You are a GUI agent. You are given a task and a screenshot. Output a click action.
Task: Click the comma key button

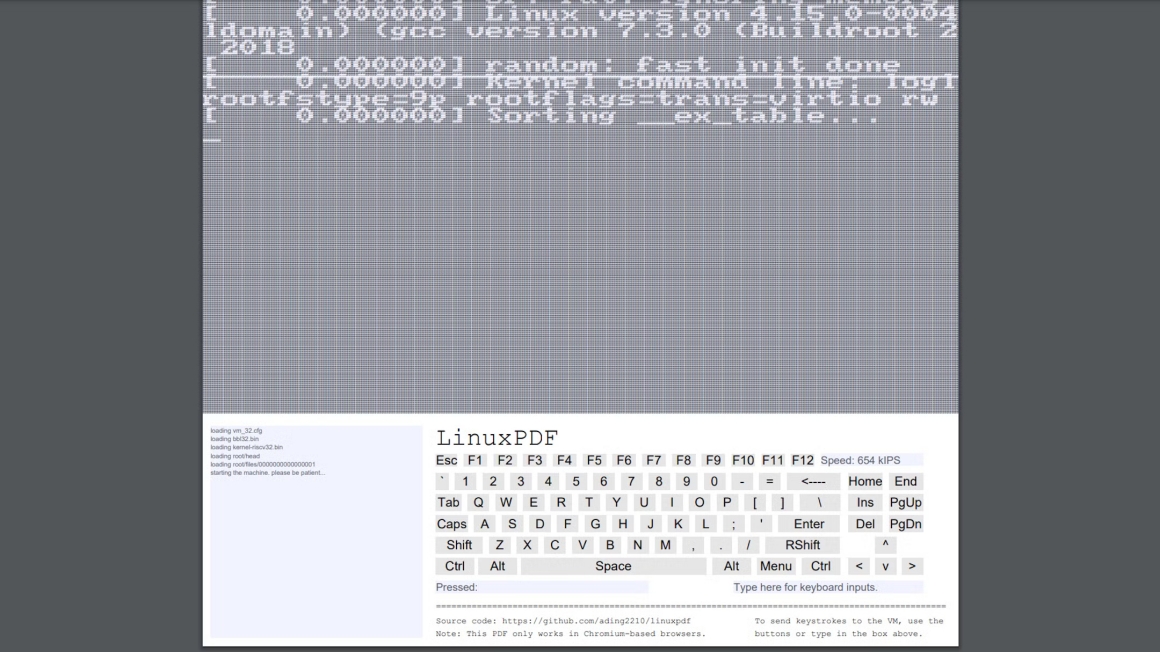(693, 545)
